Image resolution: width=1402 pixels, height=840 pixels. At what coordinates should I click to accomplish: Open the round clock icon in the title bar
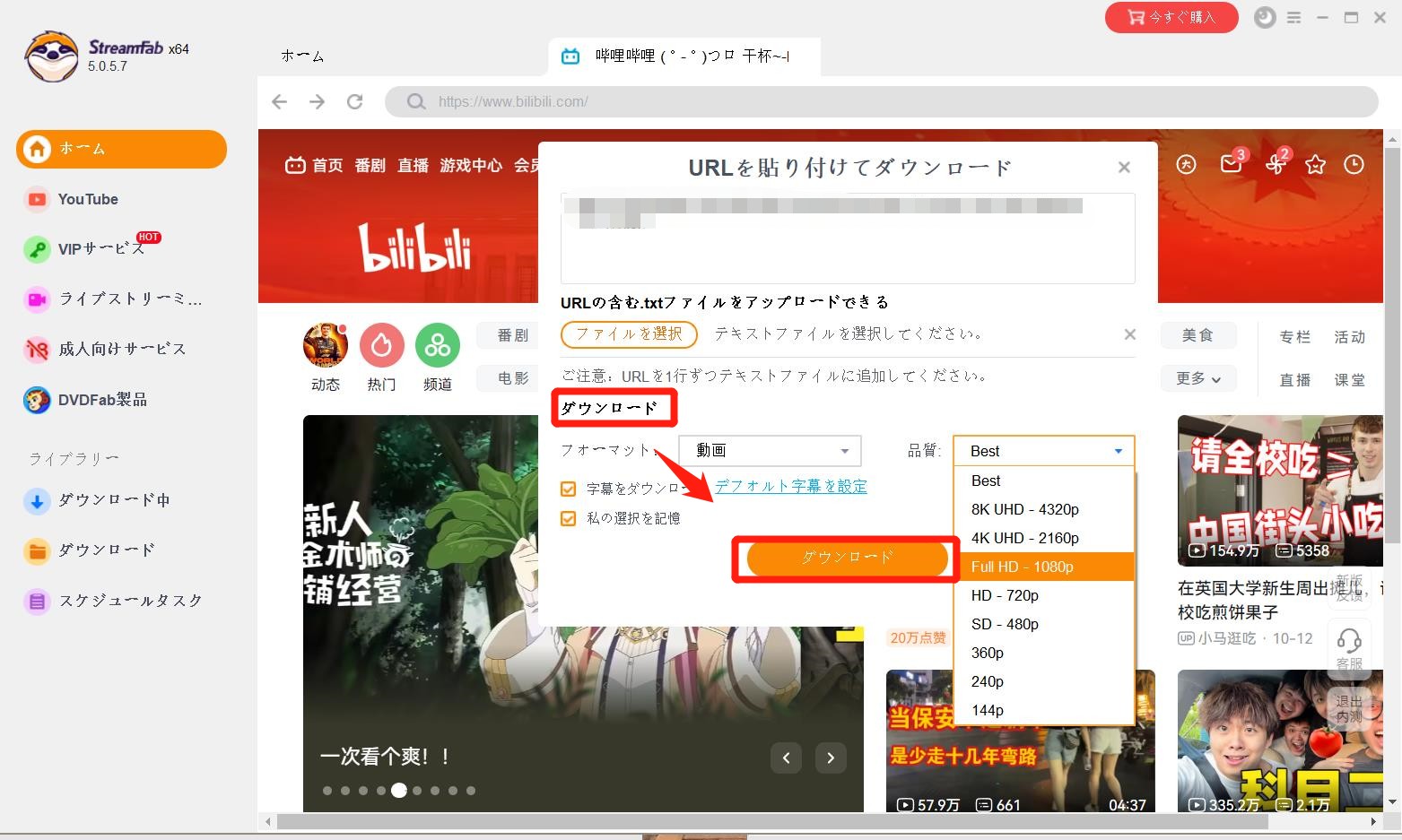1265,17
